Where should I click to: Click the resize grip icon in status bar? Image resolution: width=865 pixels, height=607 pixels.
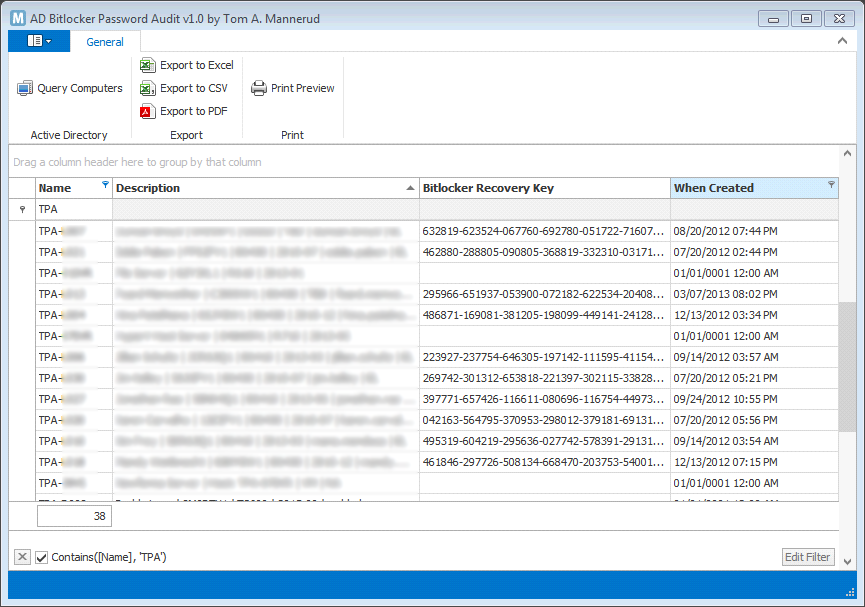(x=850, y=592)
